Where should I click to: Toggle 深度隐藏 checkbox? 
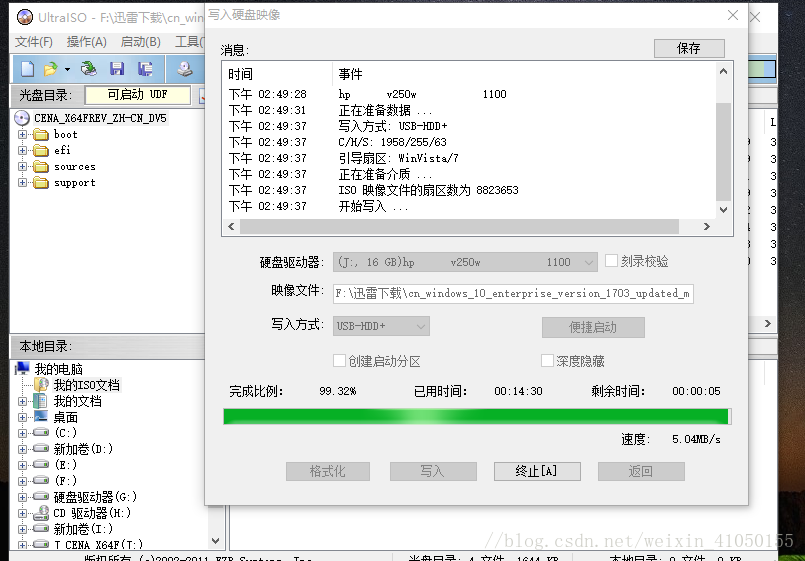point(547,361)
